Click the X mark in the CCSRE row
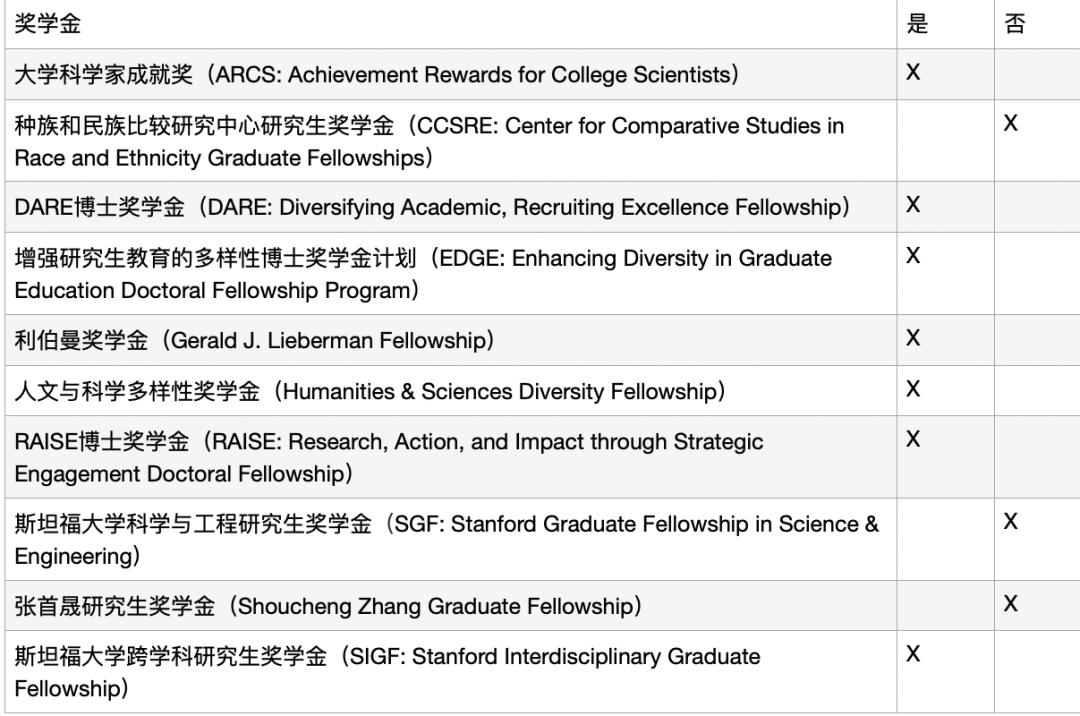1080x716 pixels. 1011,124
